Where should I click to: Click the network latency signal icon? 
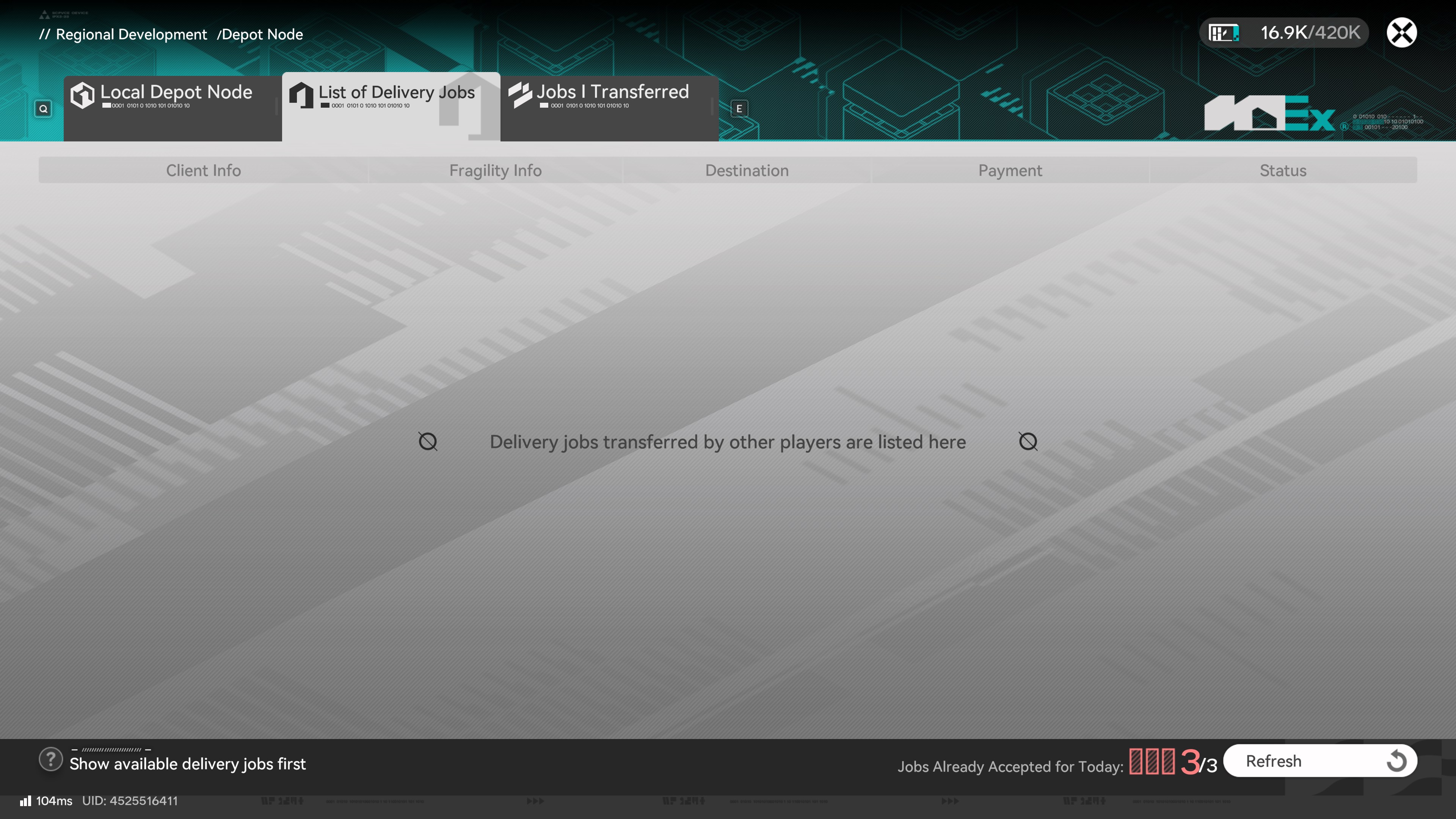25,801
